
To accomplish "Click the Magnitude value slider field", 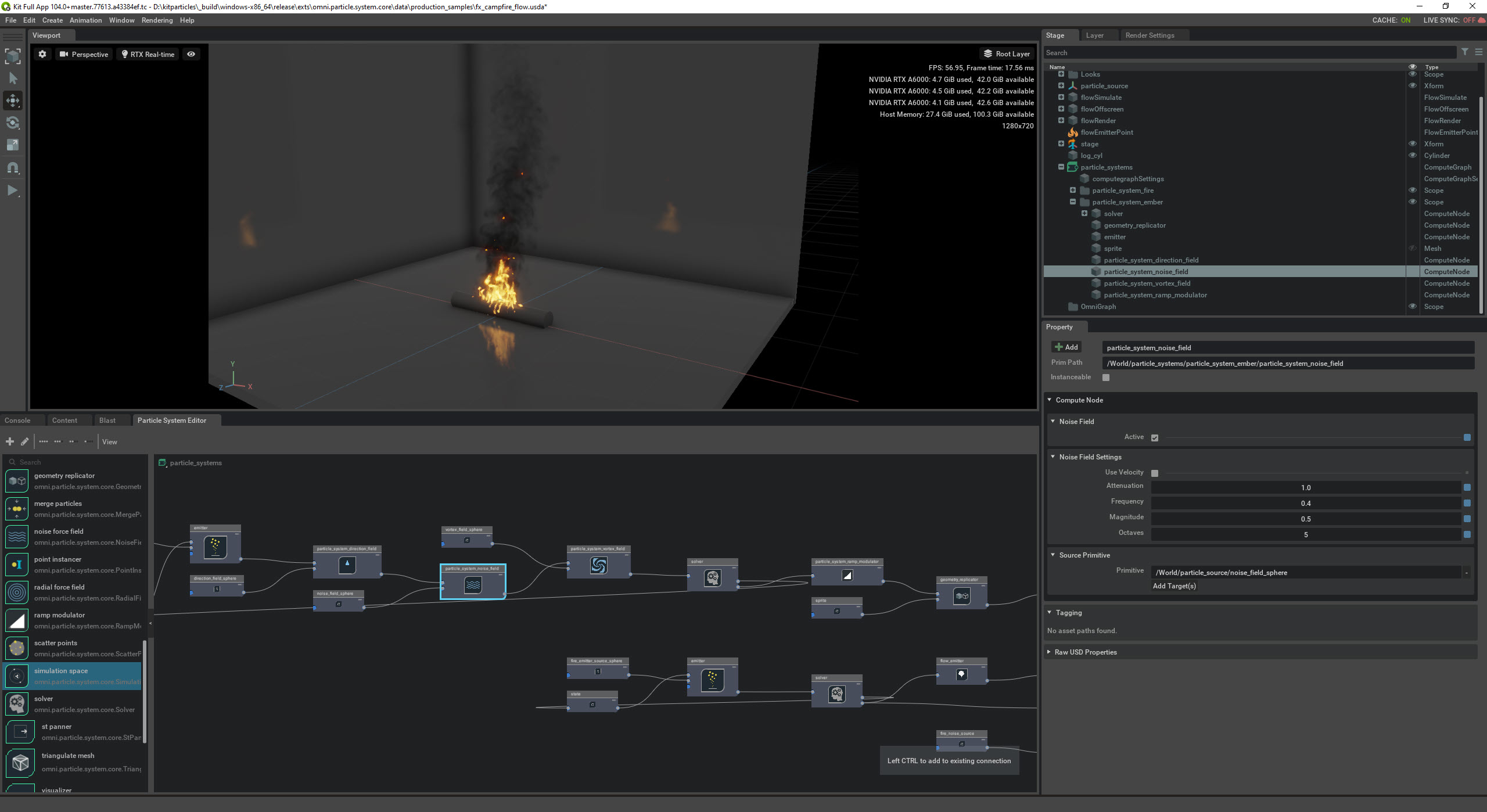I will coord(1305,519).
